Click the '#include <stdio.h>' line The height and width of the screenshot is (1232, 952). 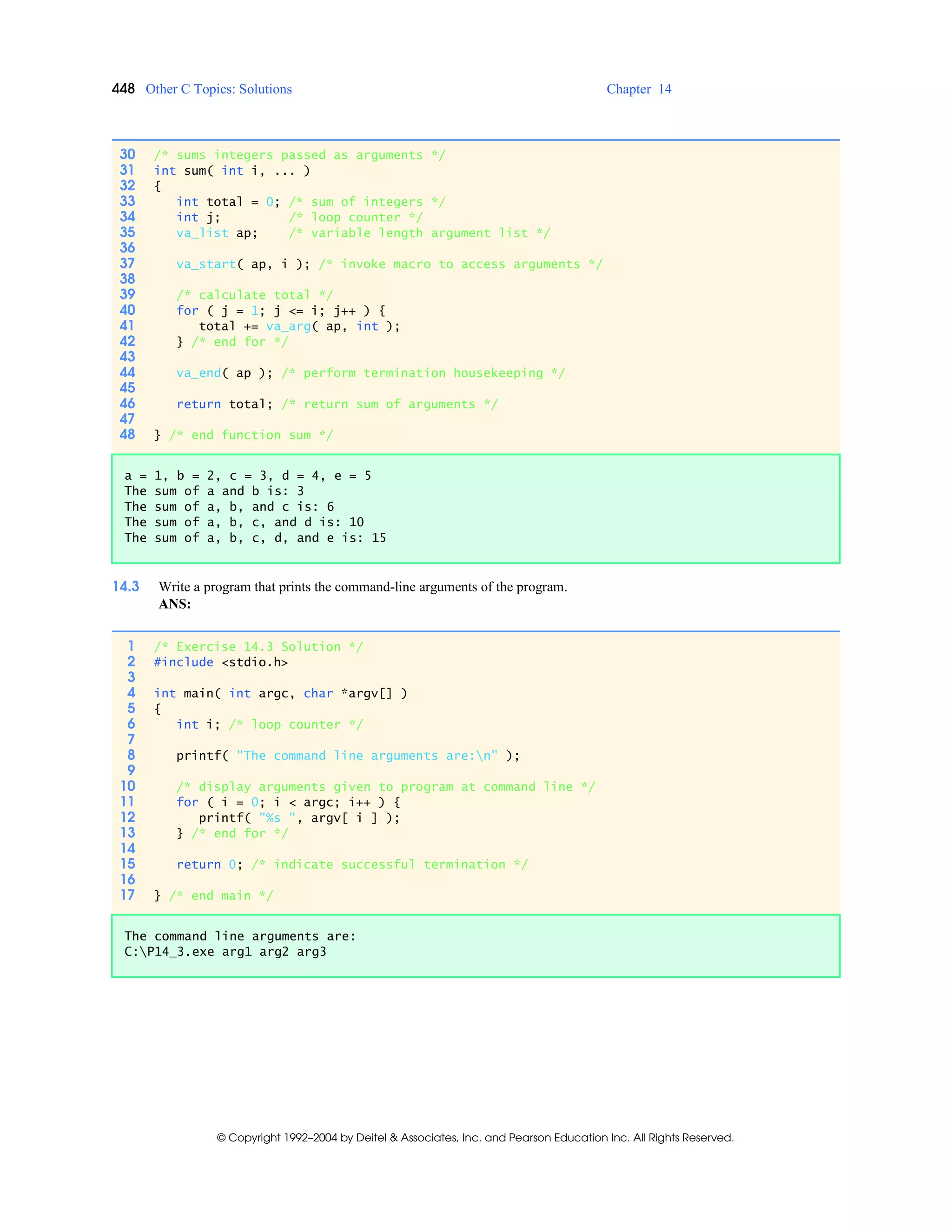click(x=221, y=662)
